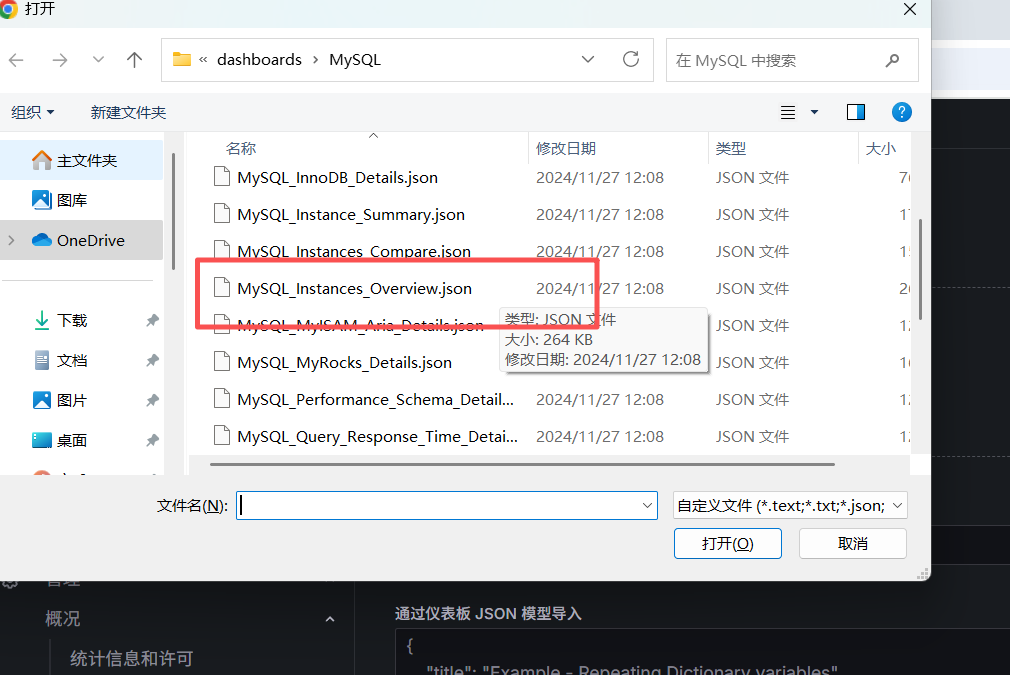The height and width of the screenshot is (675, 1010).
Task: Click the horizontal scrollbar of file list
Action: tap(522, 464)
